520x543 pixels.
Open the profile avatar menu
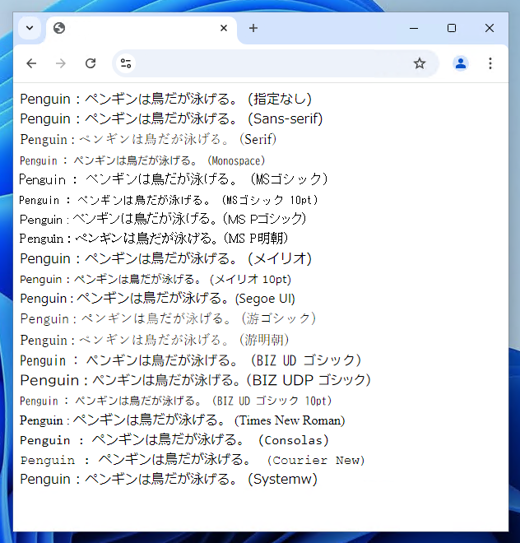pyautogui.click(x=460, y=63)
